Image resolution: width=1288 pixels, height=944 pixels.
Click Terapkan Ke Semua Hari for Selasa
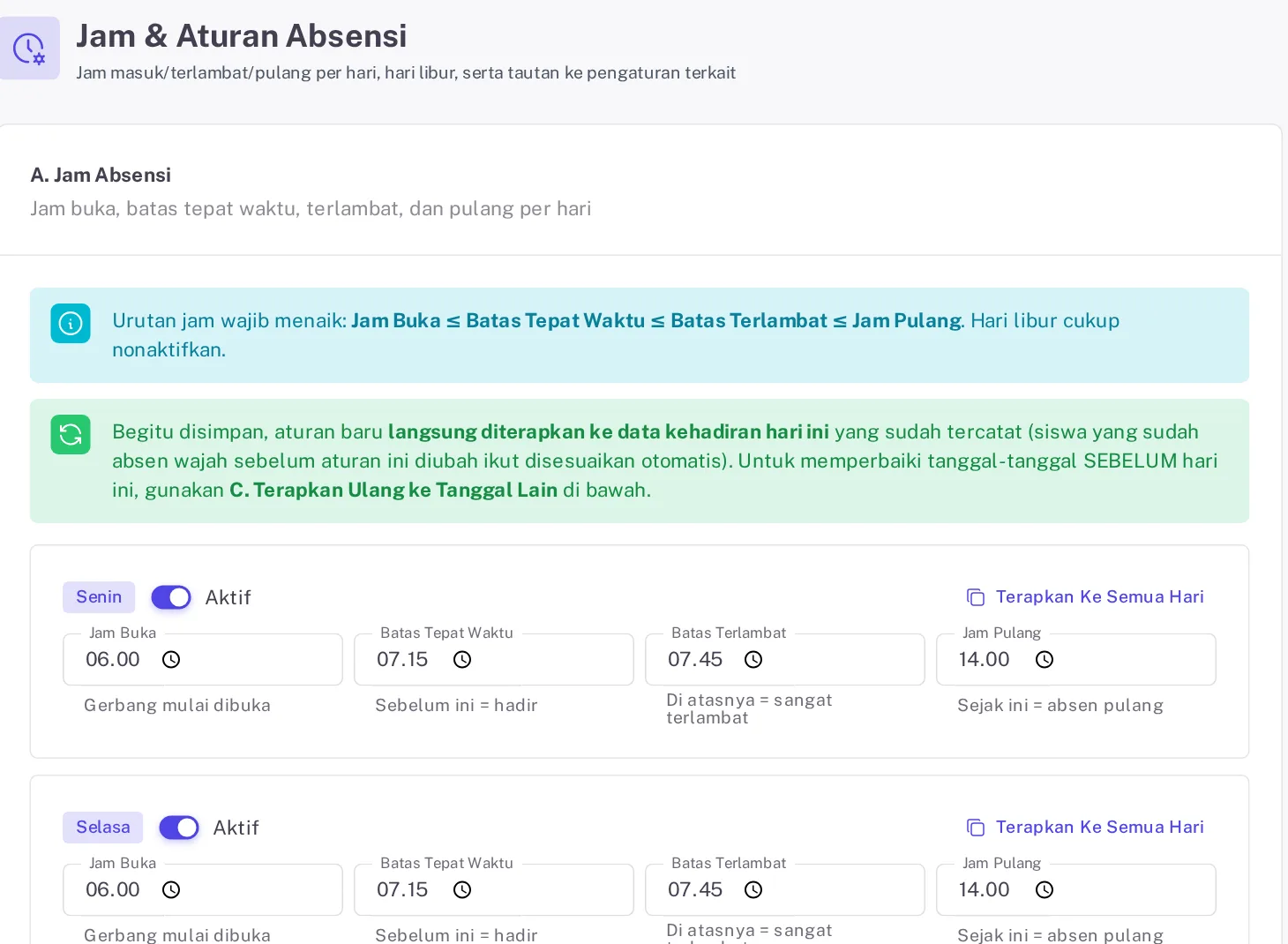[x=1085, y=828]
